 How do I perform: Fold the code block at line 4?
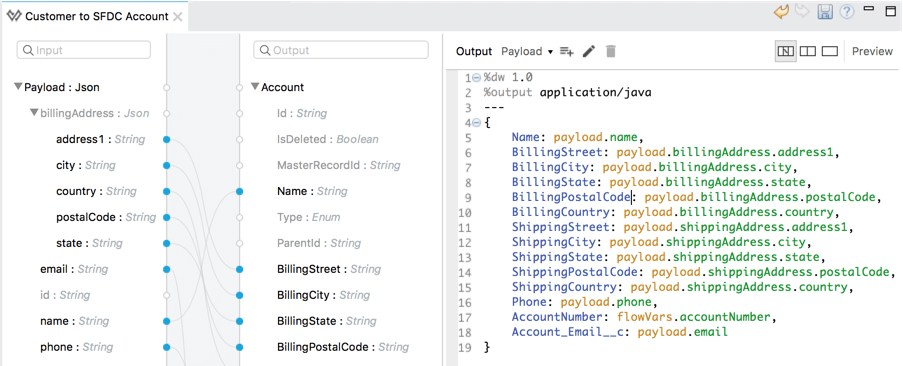[x=476, y=123]
